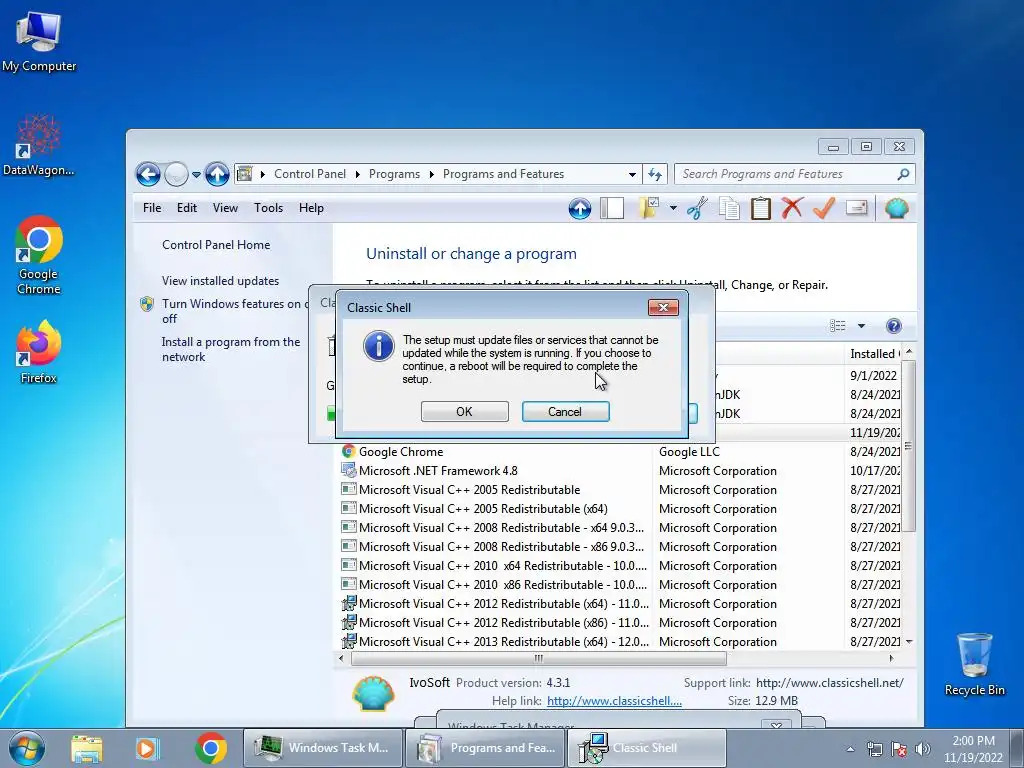
Task: Click the Up folder arrow beside address bar
Action: pos(217,174)
